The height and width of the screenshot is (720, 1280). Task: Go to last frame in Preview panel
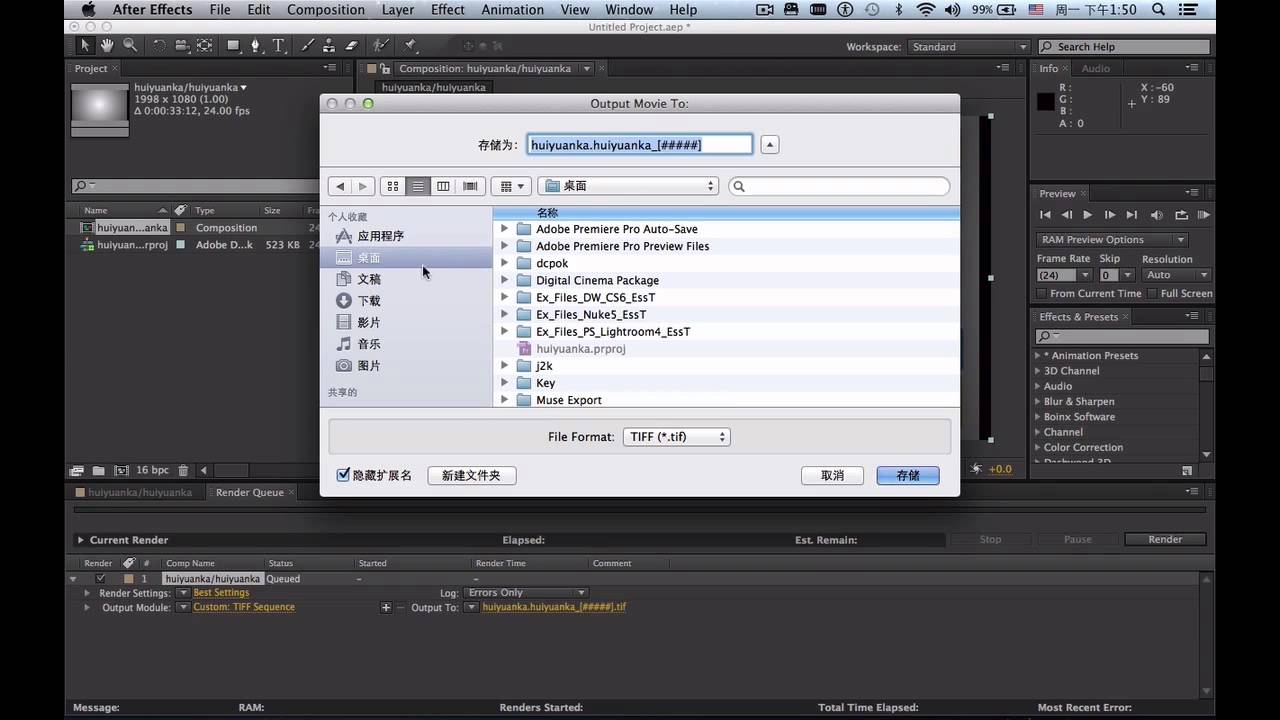point(1132,215)
